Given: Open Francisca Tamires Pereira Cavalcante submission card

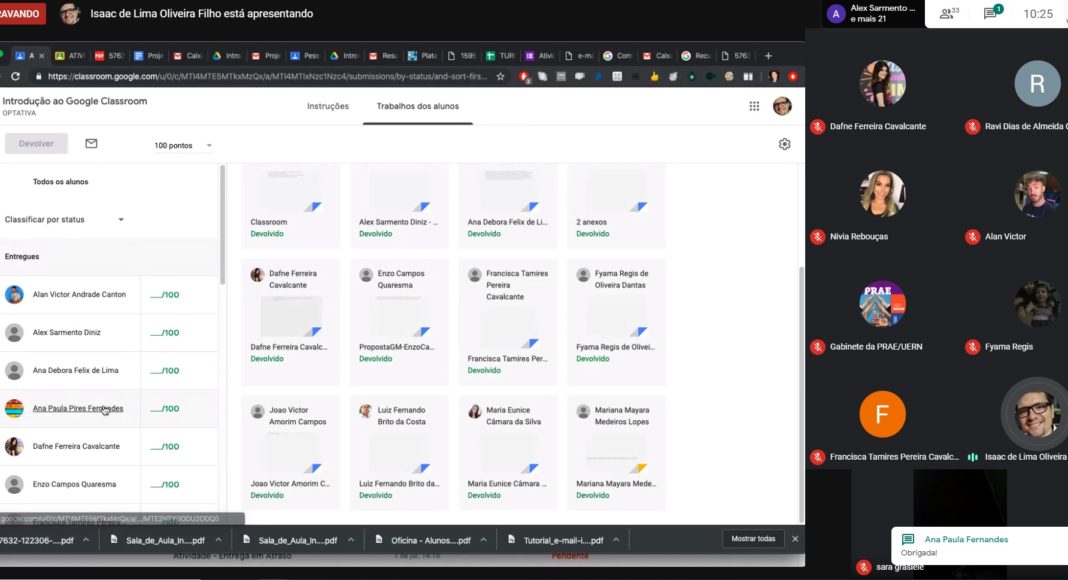Looking at the screenshot, I should pyautogui.click(x=507, y=322).
